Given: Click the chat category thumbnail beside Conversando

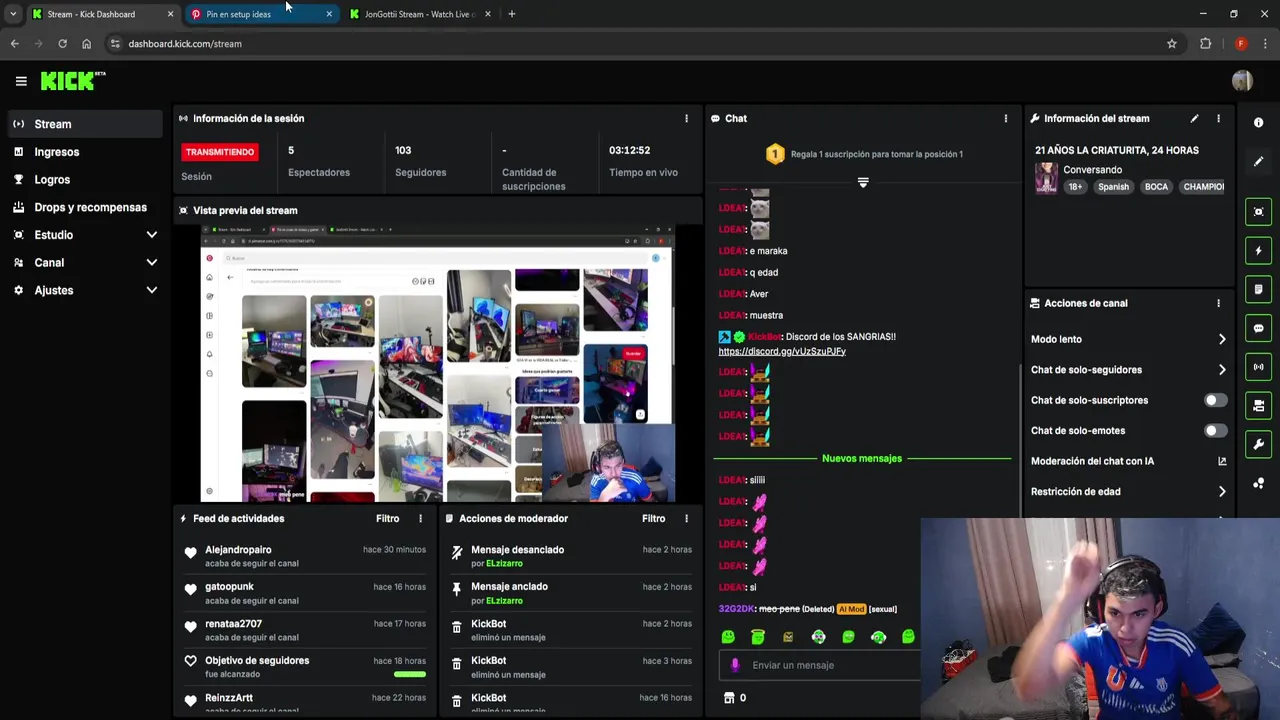Looking at the screenshot, I should 1046,178.
